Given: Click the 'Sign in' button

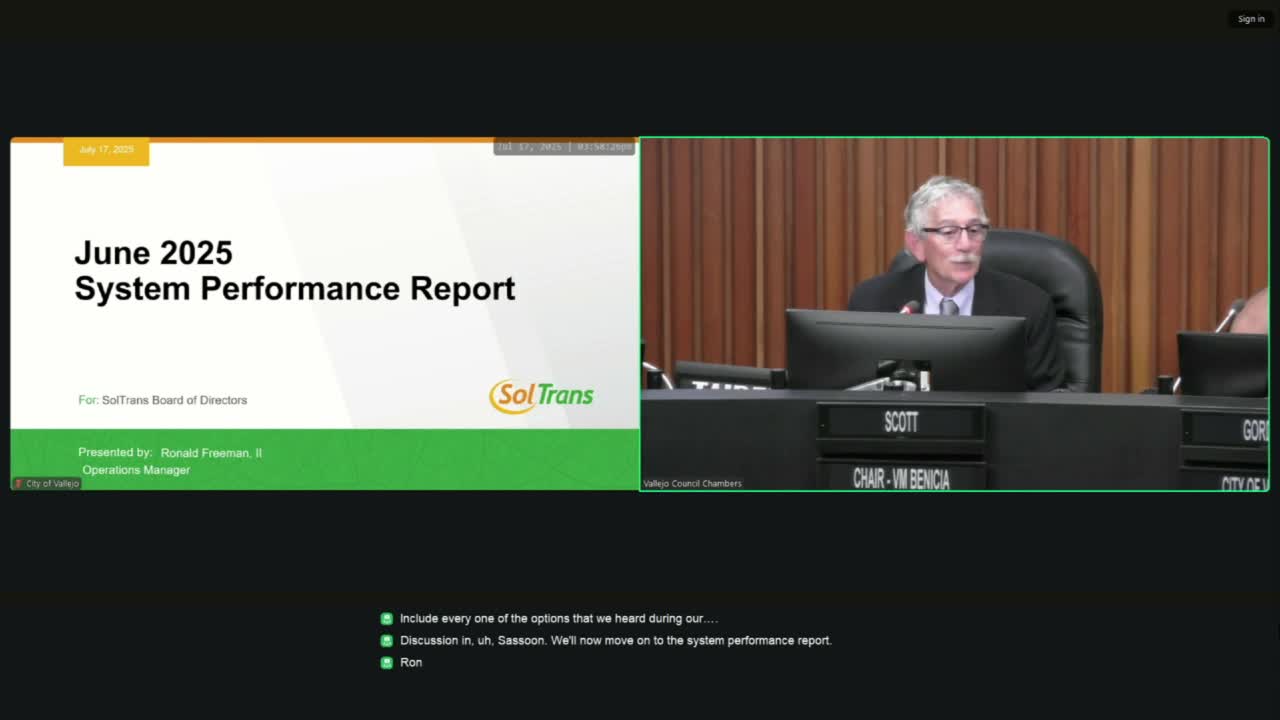Looking at the screenshot, I should click(1251, 18).
